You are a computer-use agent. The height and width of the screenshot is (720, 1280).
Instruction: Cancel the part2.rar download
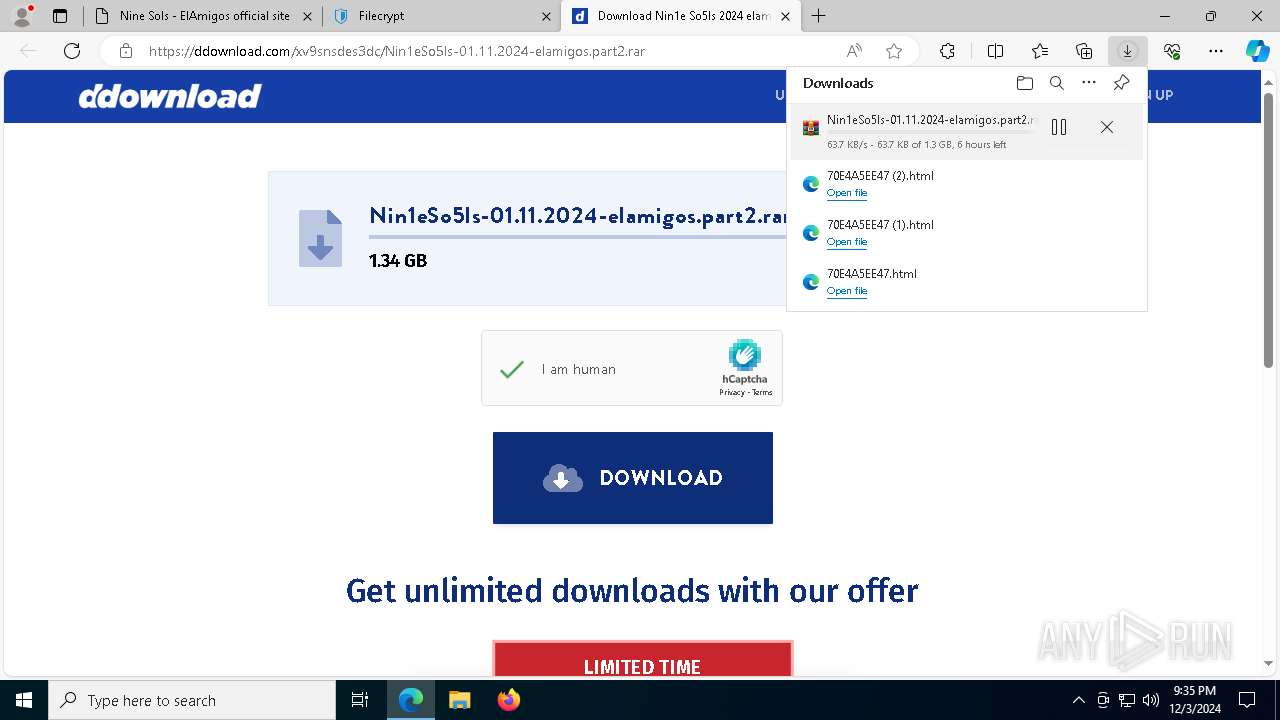(1107, 127)
